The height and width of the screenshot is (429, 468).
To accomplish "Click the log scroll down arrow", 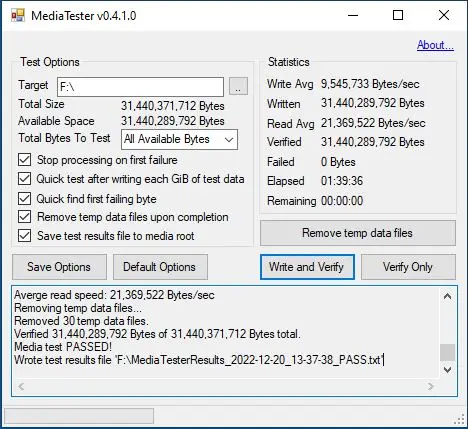I will (x=447, y=369).
